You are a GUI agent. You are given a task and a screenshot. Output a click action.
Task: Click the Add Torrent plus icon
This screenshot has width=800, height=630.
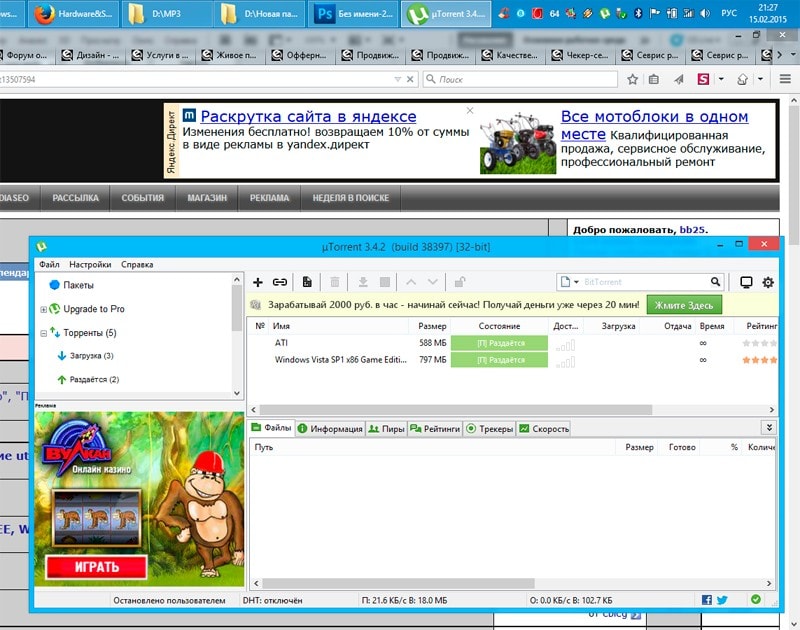pyautogui.click(x=257, y=282)
